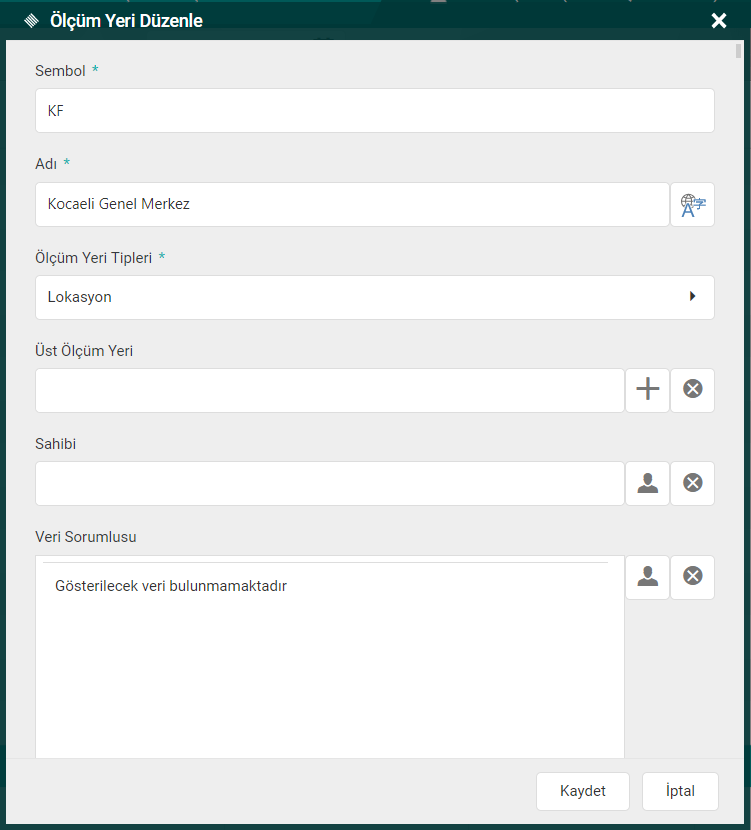Expand the Ölçüm Yeri Tipleri dropdown
The width and height of the screenshot is (751, 830).
tap(375, 297)
